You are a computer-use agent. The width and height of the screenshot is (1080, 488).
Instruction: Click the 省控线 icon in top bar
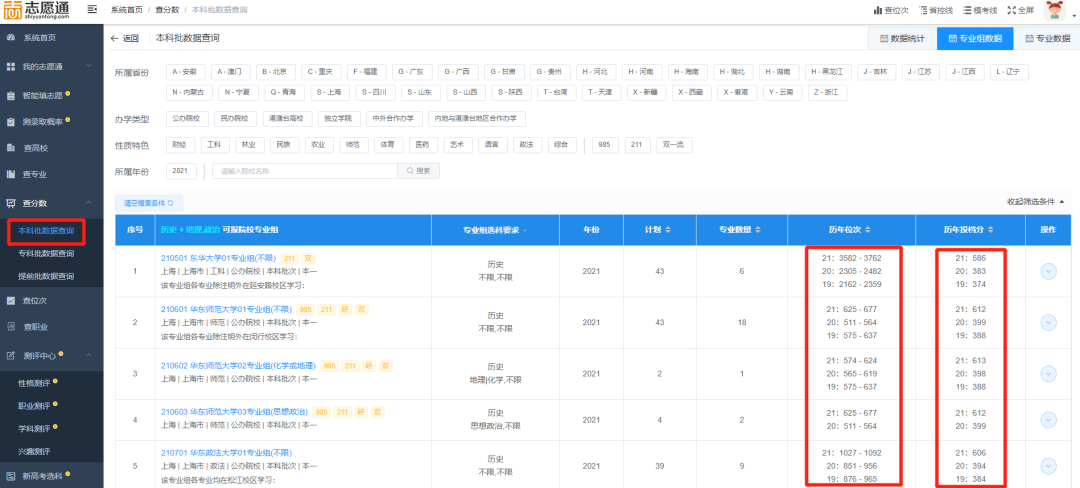tap(933, 10)
